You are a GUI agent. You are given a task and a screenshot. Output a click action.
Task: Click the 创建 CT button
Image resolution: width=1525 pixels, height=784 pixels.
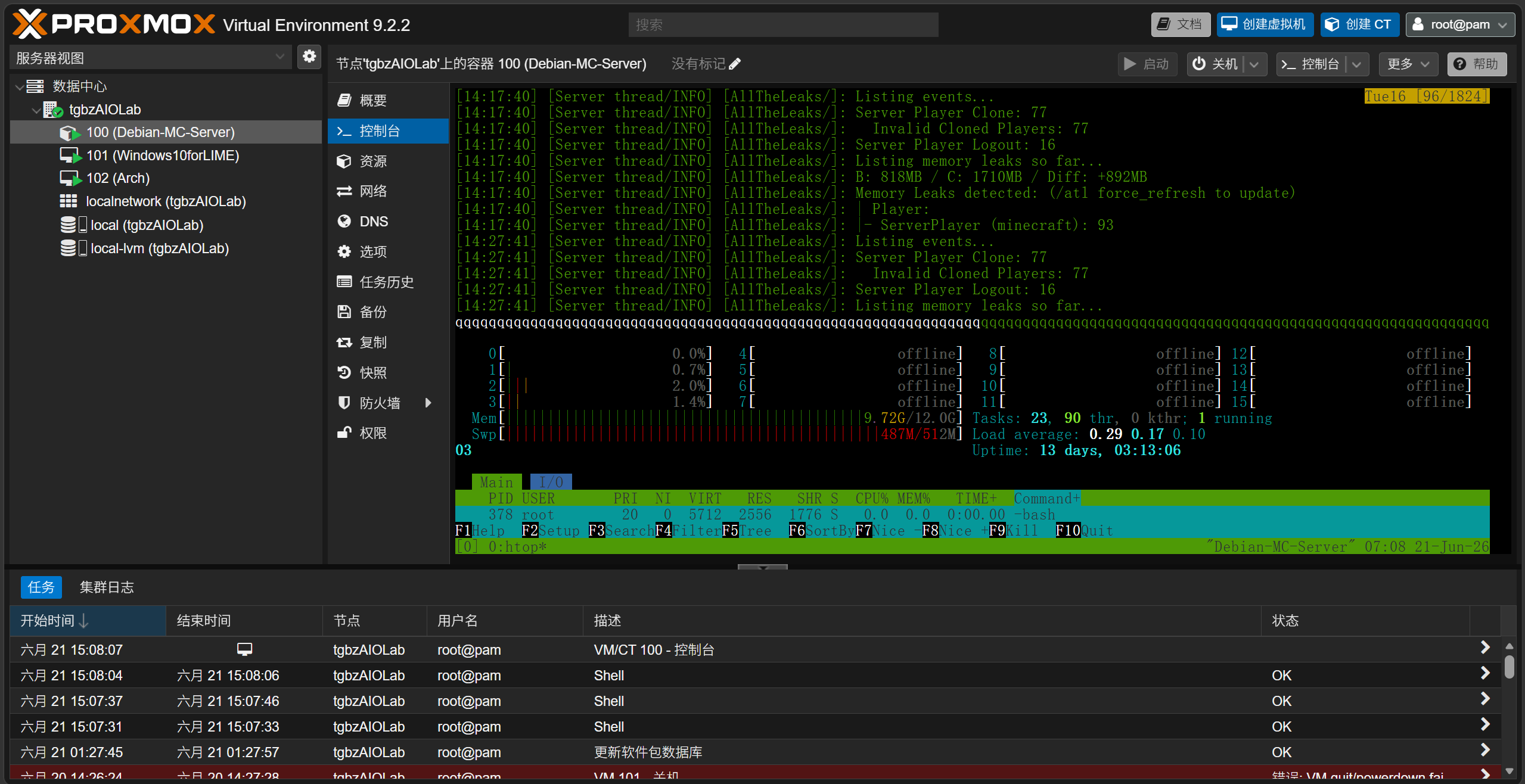coord(1359,24)
